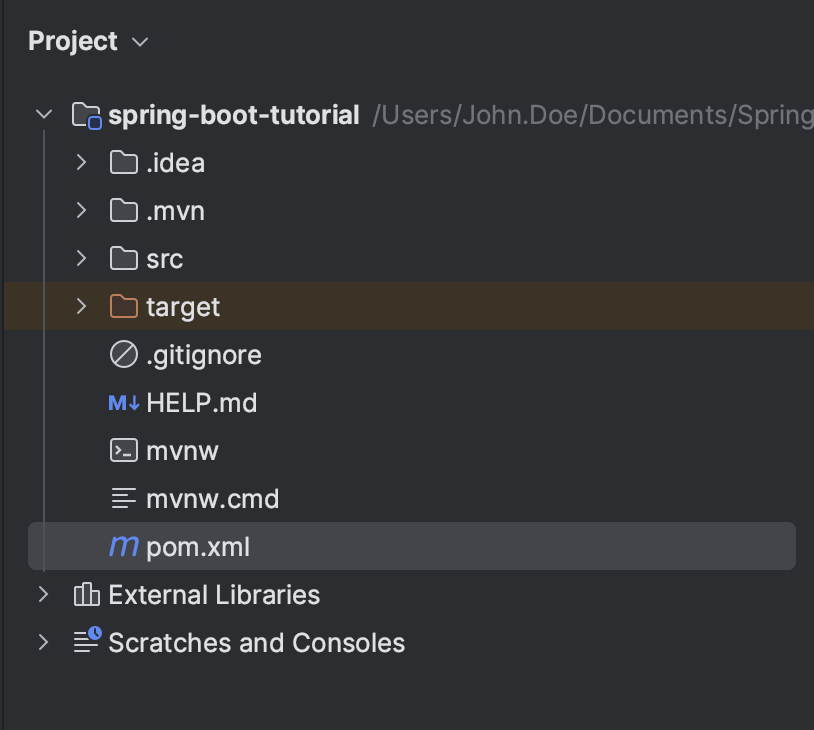Image resolution: width=814 pixels, height=730 pixels.
Task: Open the HELP.md file
Action: click(x=201, y=402)
